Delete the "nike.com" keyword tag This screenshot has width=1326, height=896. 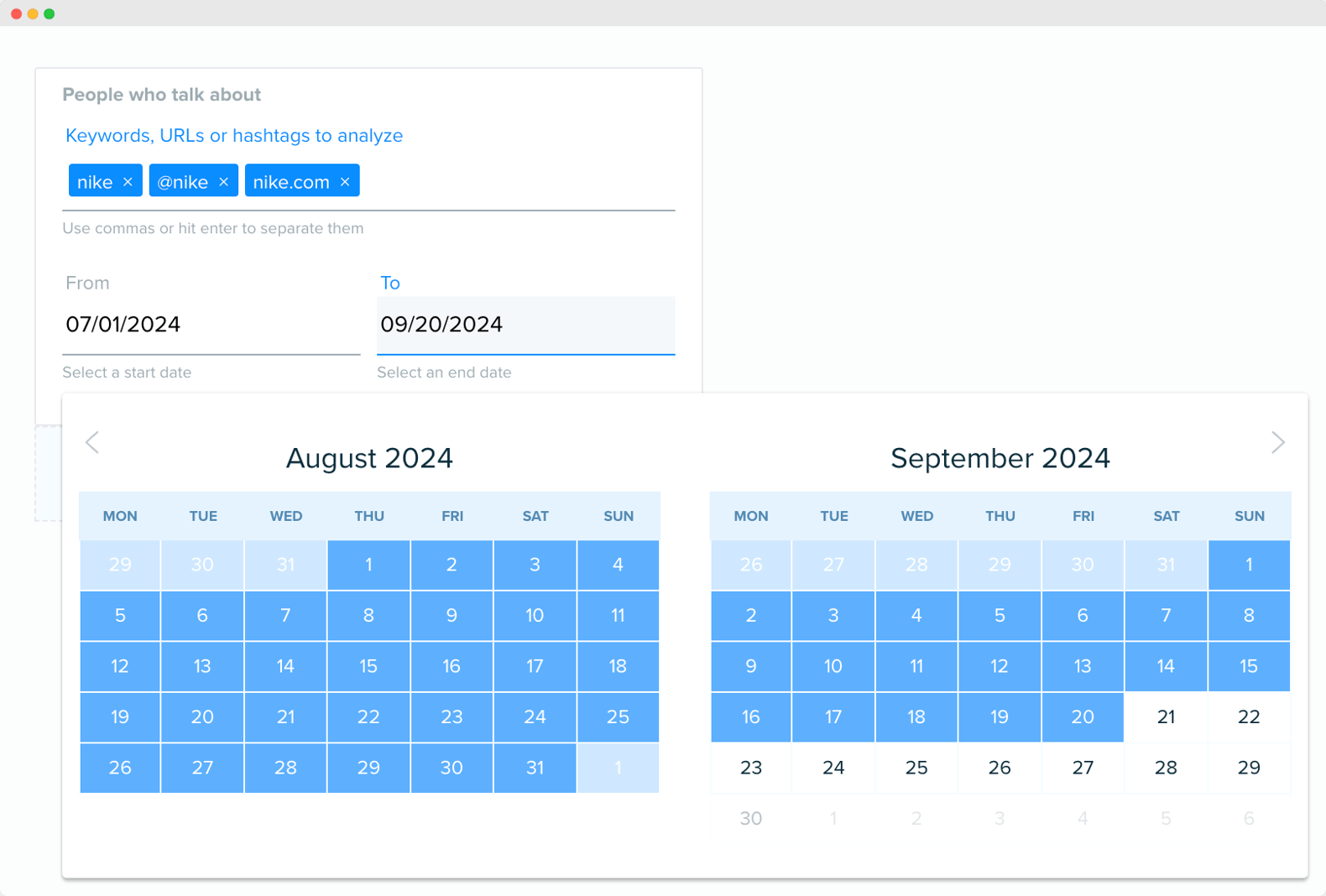[x=344, y=181]
